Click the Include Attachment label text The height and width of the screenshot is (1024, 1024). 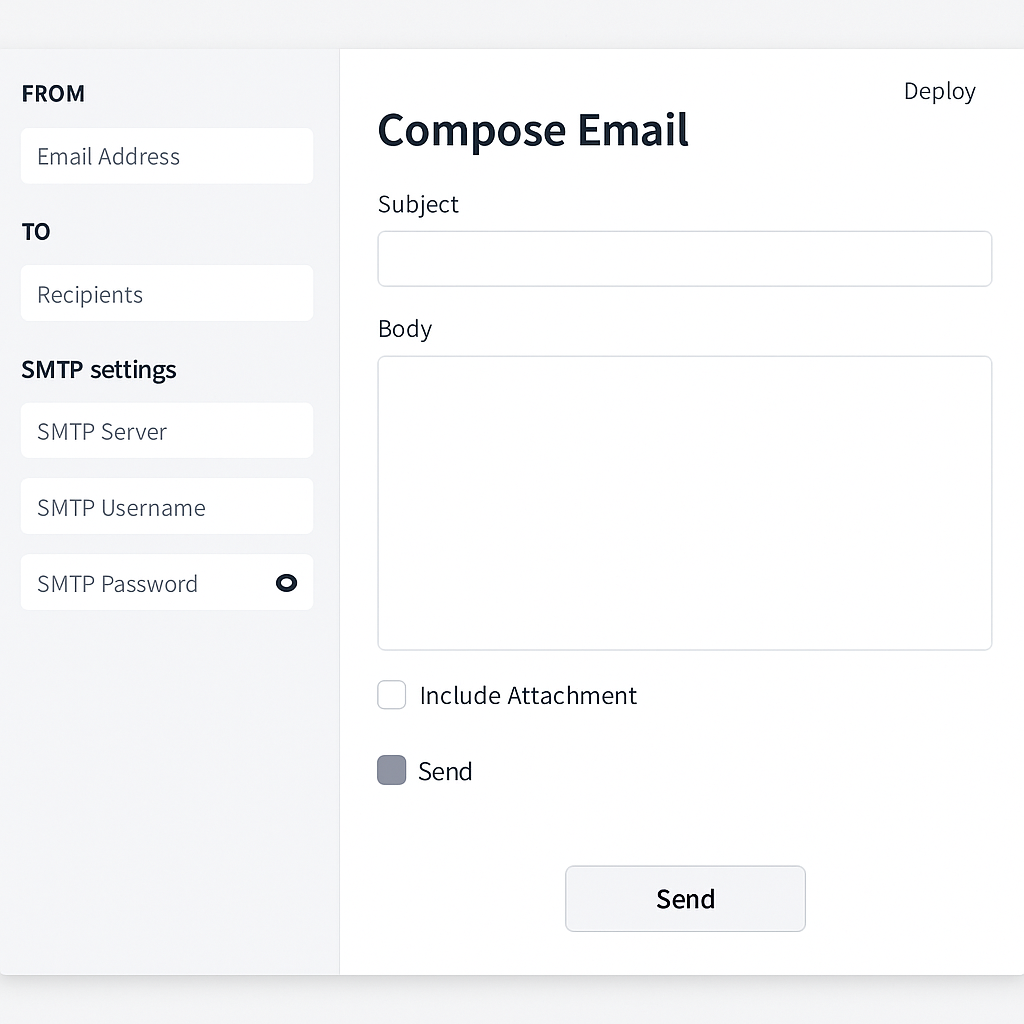[x=528, y=695]
